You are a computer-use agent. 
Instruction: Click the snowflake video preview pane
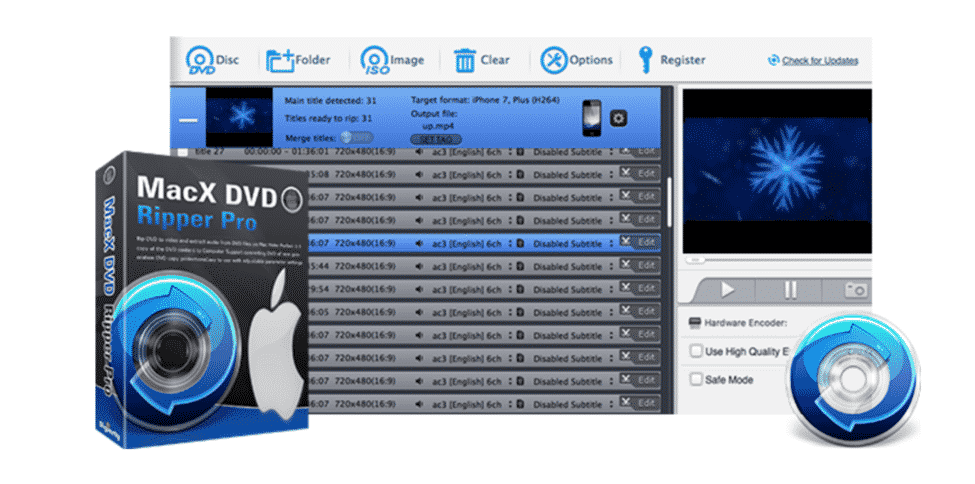[x=777, y=171]
